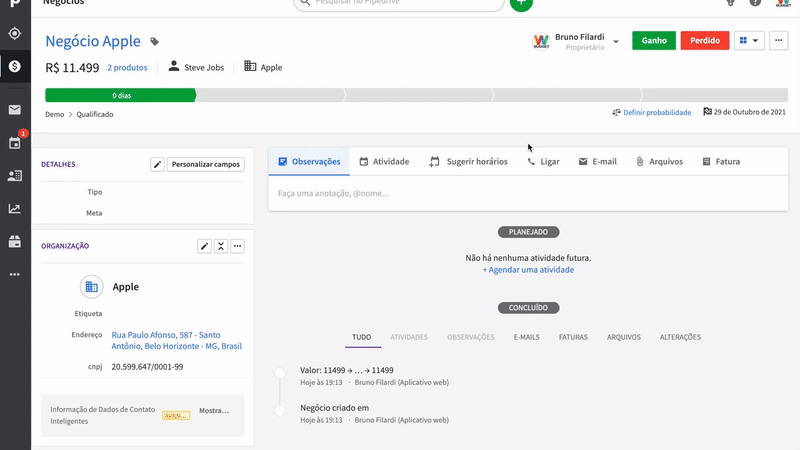
Task: Click the Steve Jobs contact name
Action: pyautogui.click(x=204, y=67)
